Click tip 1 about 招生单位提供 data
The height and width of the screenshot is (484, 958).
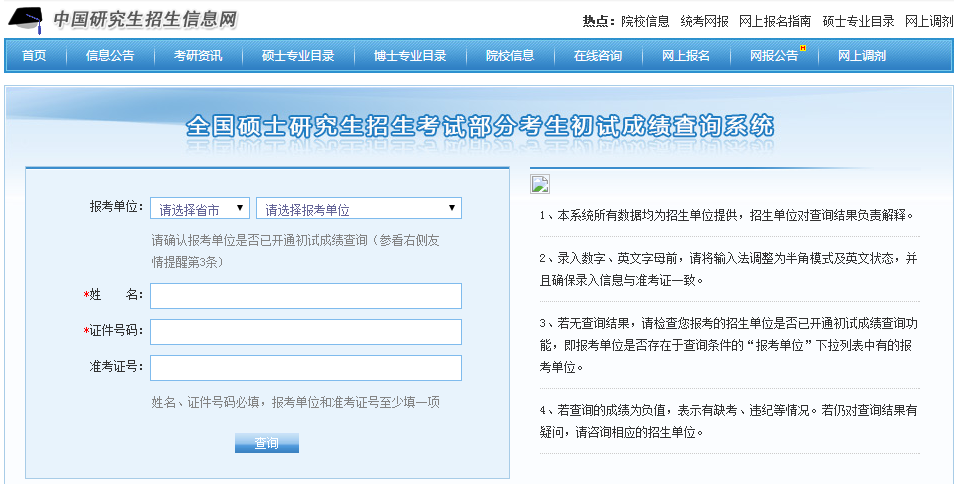tap(726, 215)
